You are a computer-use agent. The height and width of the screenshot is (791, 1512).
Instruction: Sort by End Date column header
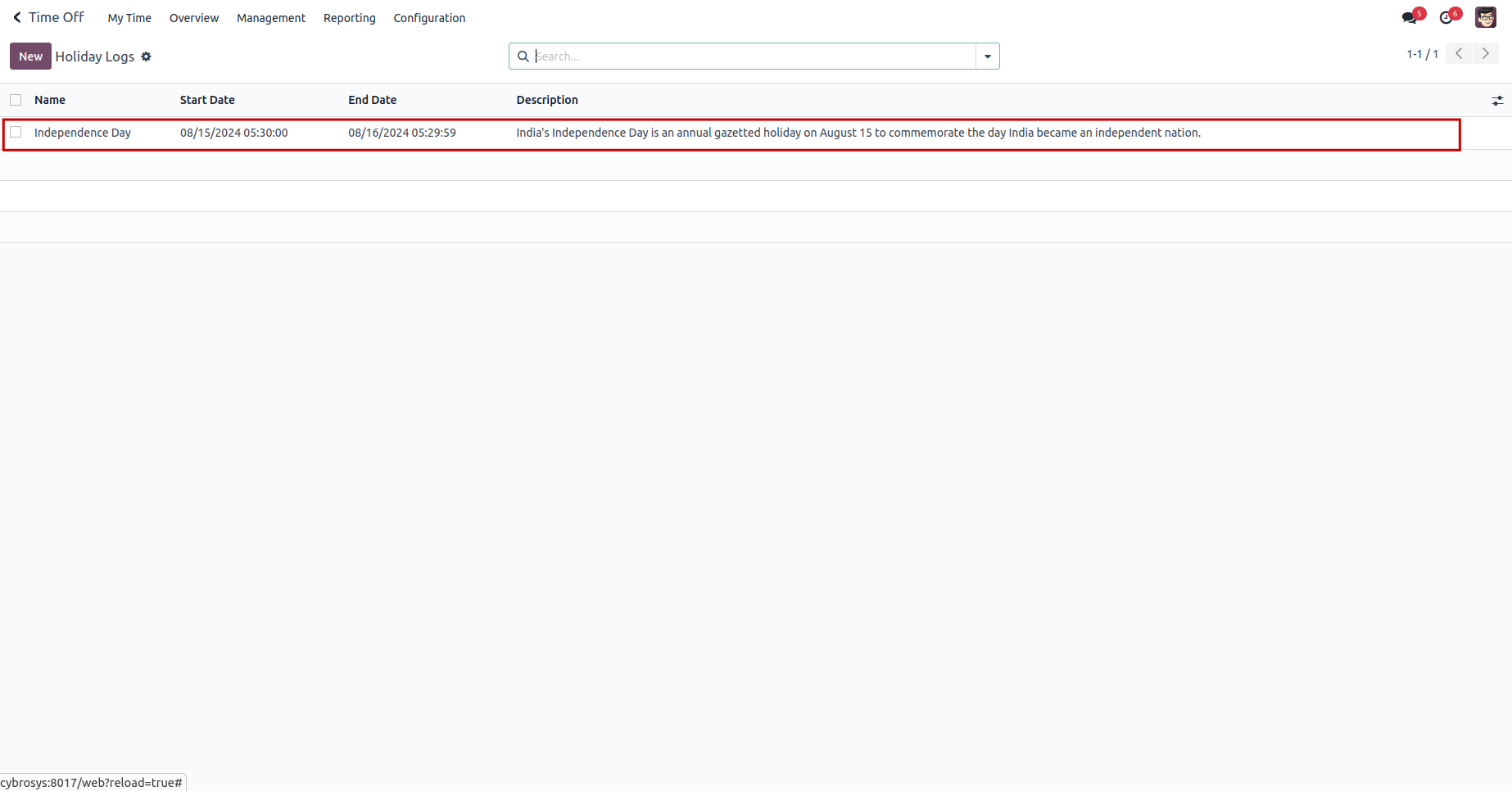click(x=373, y=100)
